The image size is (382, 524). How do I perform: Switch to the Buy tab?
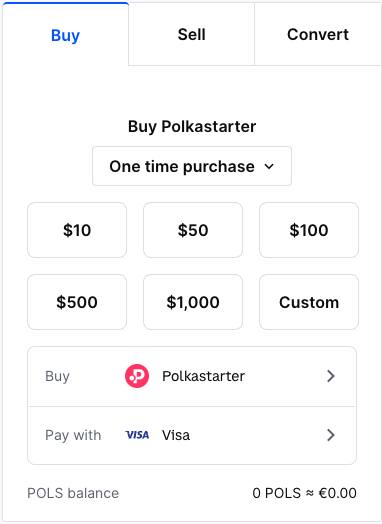[66, 34]
